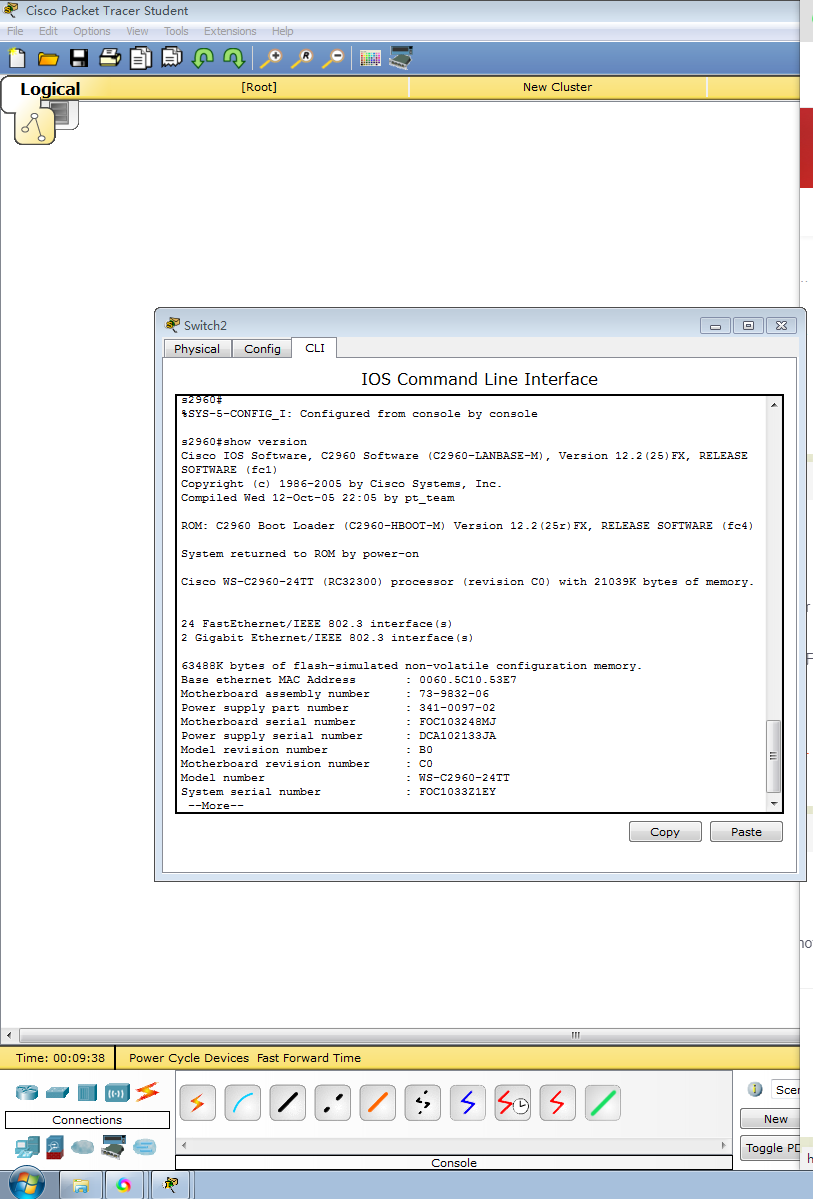This screenshot has width=813, height=1199.
Task: Open the File menu
Action: (15, 31)
